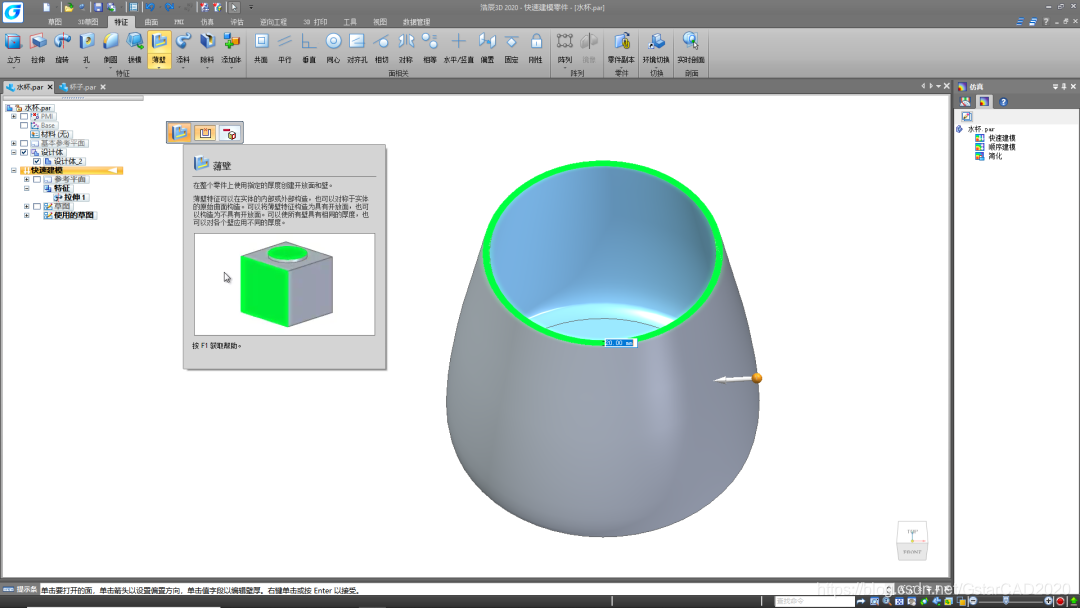This screenshot has height=608, width=1080.
Task: Select 拉伸 1 feature in tree
Action: pyautogui.click(x=74, y=198)
